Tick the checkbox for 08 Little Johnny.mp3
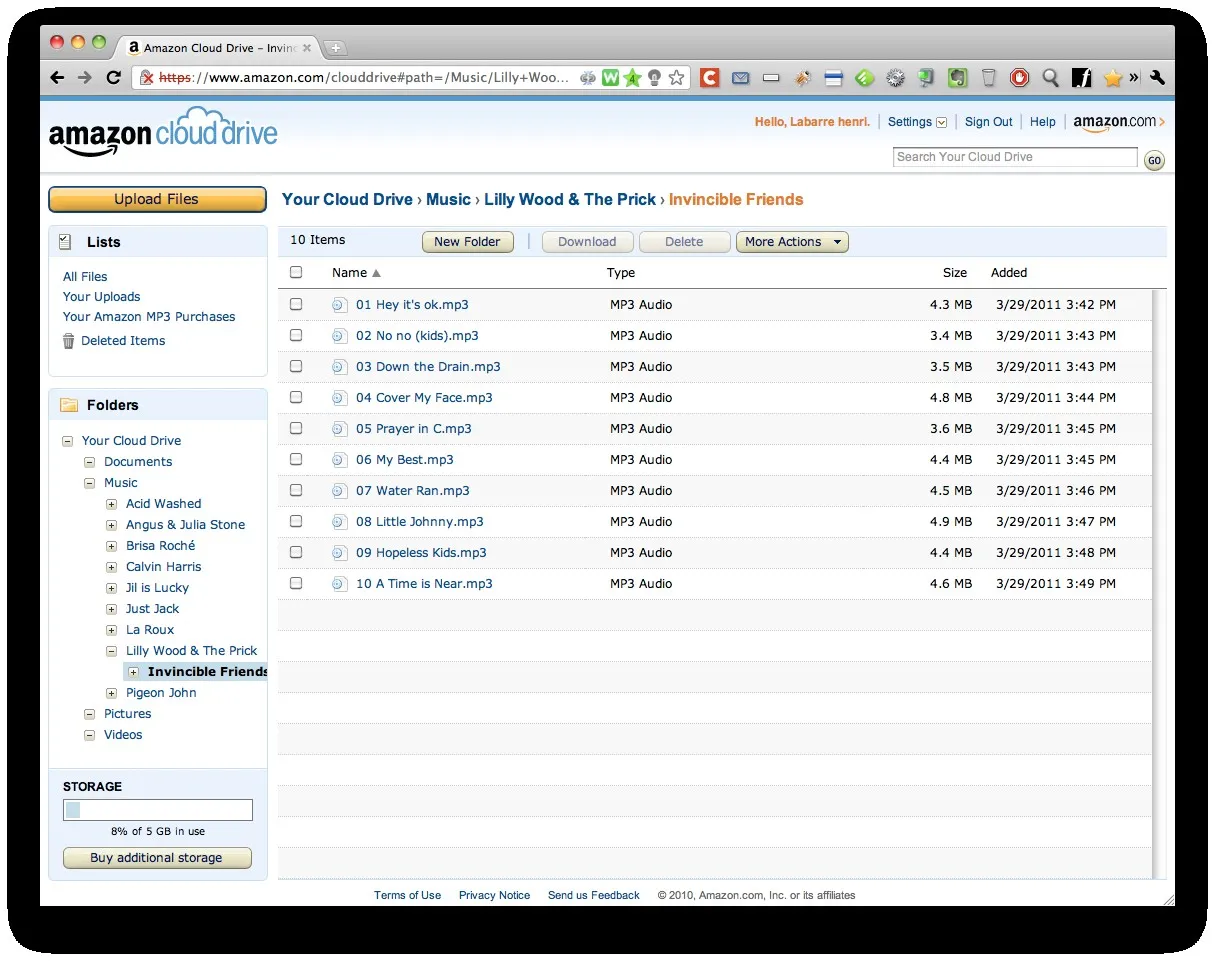This screenshot has width=1215, height=961. [296, 521]
